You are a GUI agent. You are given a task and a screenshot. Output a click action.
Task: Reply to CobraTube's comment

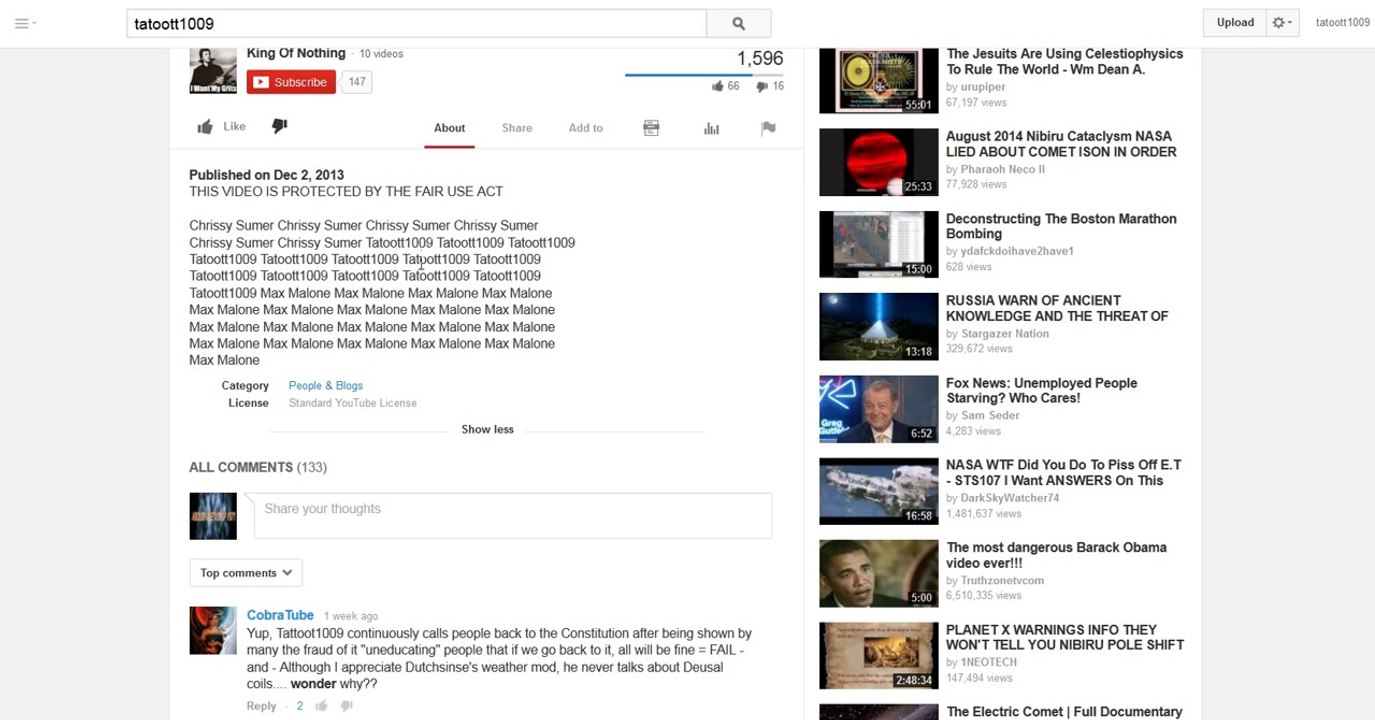pos(261,706)
